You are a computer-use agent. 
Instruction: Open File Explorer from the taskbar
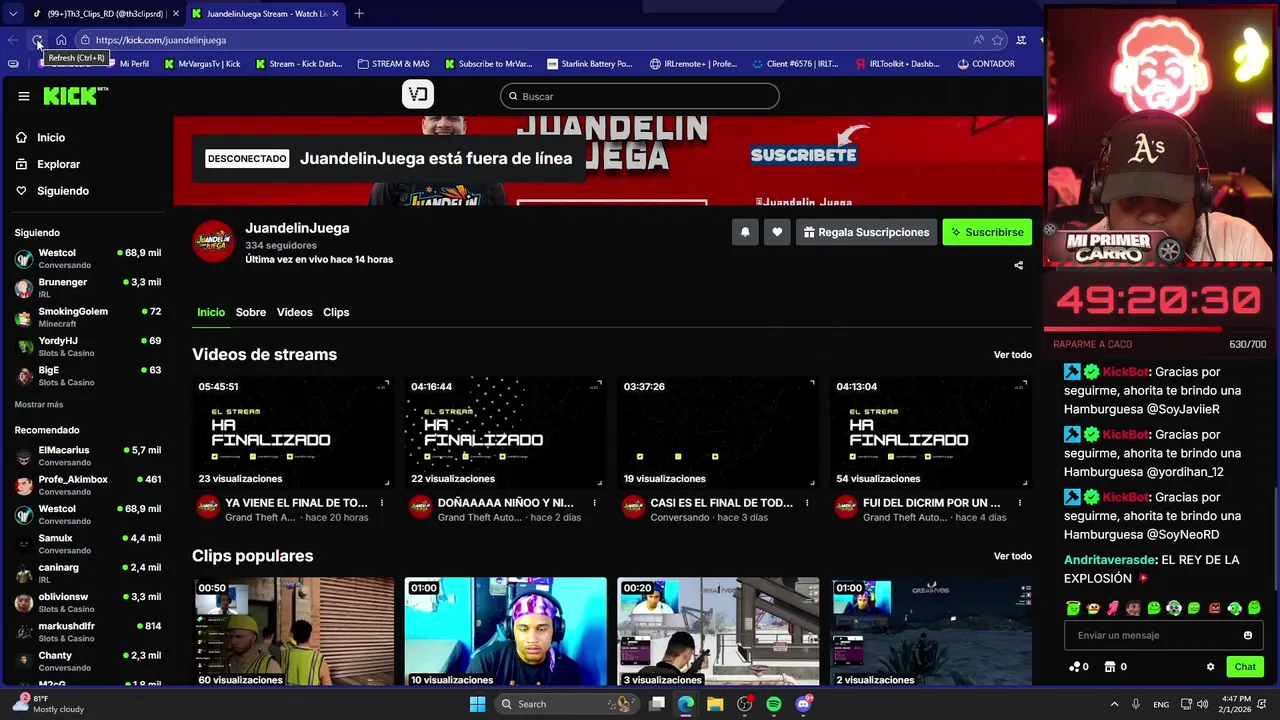point(715,704)
